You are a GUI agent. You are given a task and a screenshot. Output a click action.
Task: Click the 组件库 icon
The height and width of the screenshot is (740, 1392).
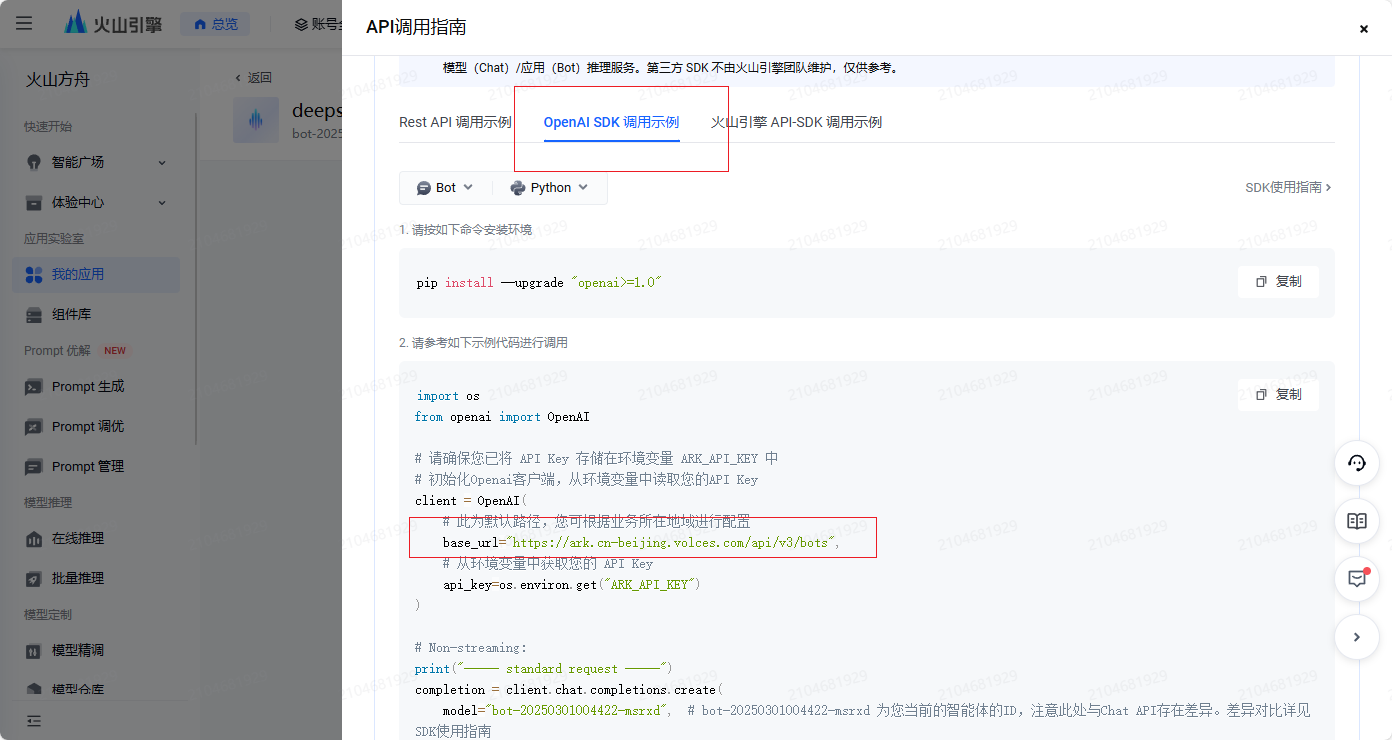tap(34, 314)
